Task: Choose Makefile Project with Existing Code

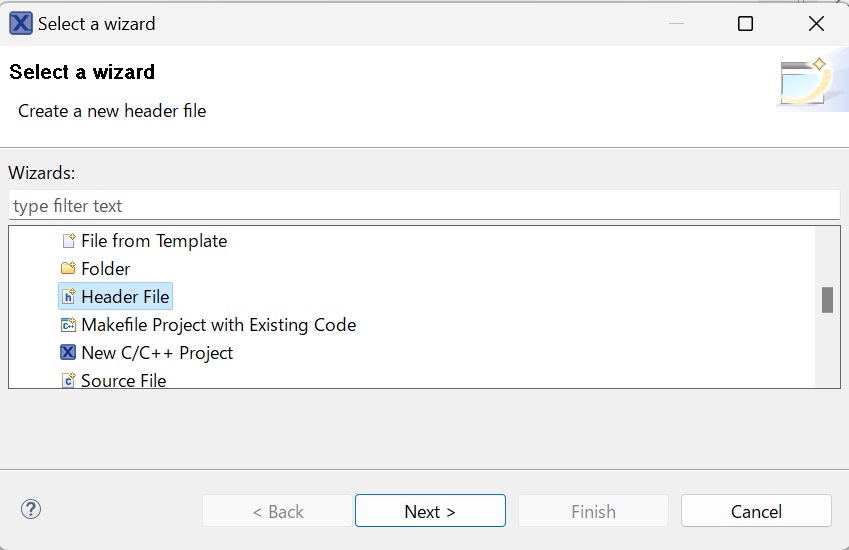Action: [x=218, y=325]
